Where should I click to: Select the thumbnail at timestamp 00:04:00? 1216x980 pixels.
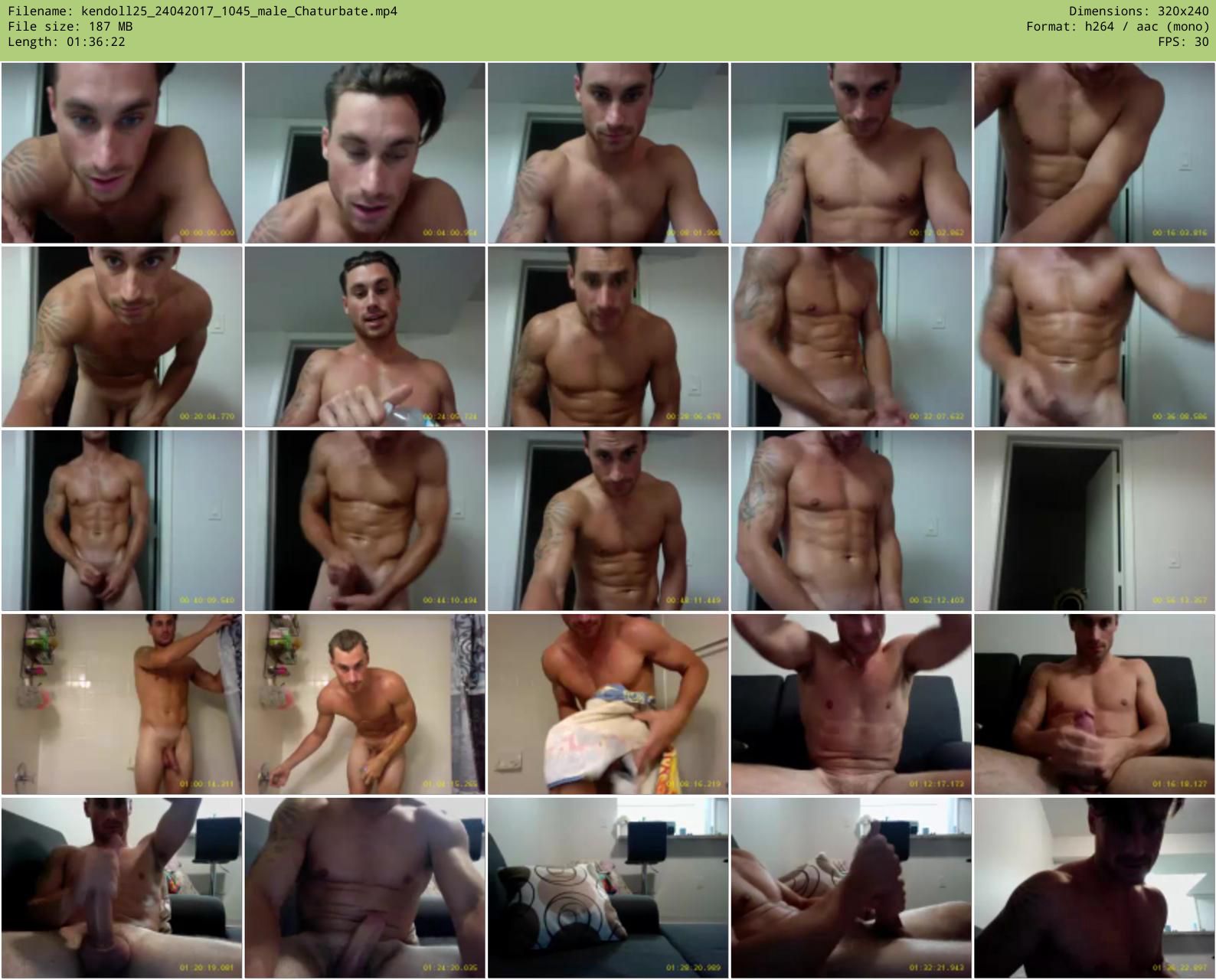pyautogui.click(x=364, y=153)
